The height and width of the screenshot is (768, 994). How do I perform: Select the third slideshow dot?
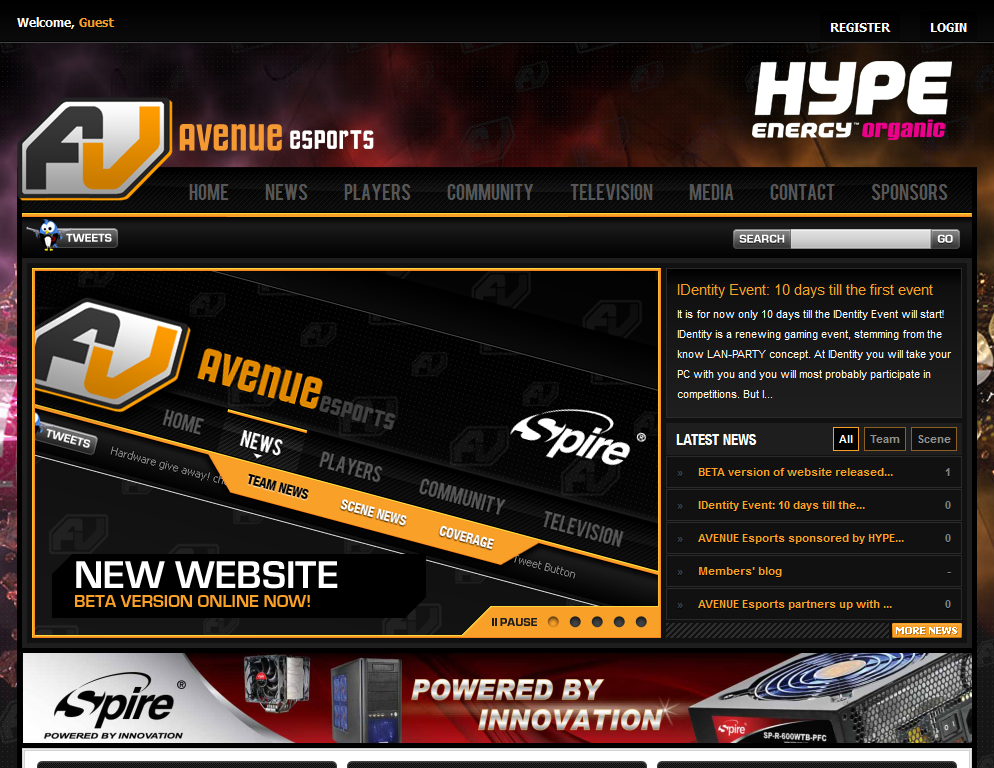(597, 622)
